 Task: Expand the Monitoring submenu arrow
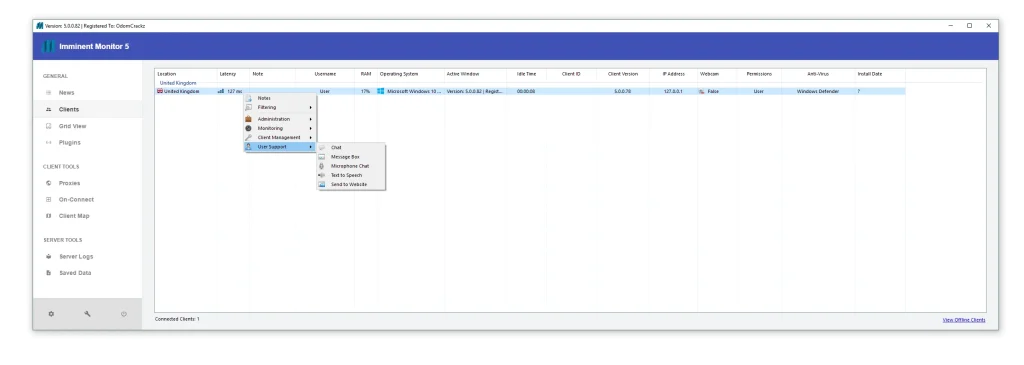(x=310, y=129)
